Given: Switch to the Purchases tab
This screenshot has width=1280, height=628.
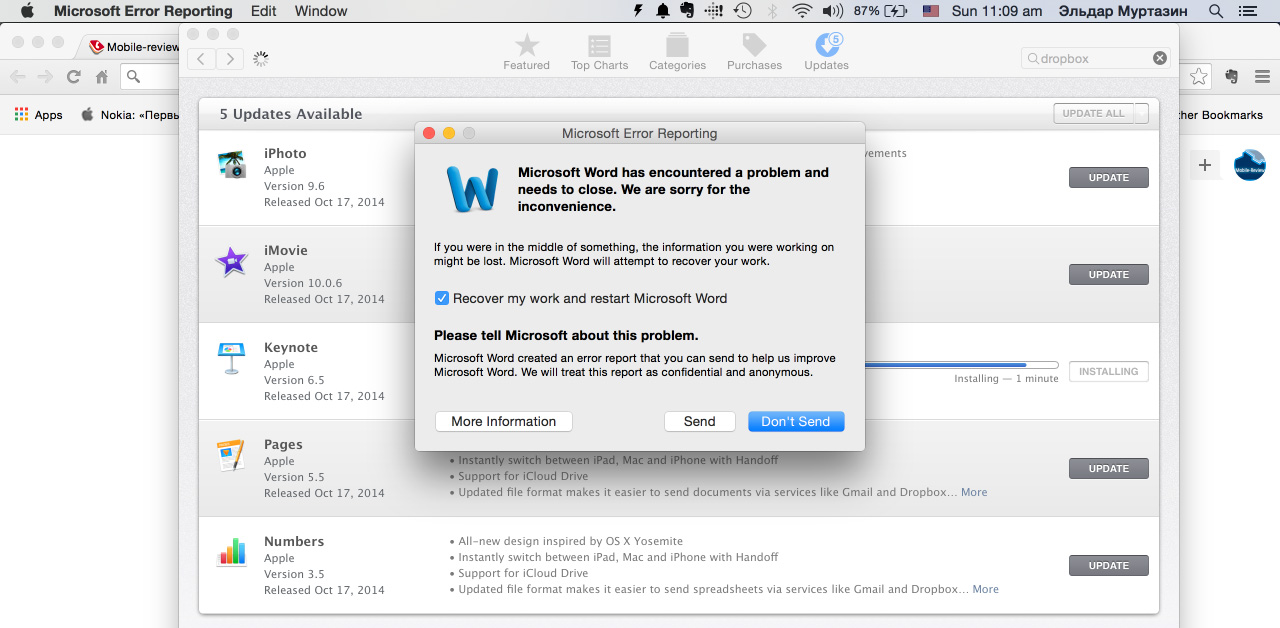Looking at the screenshot, I should pos(755,52).
